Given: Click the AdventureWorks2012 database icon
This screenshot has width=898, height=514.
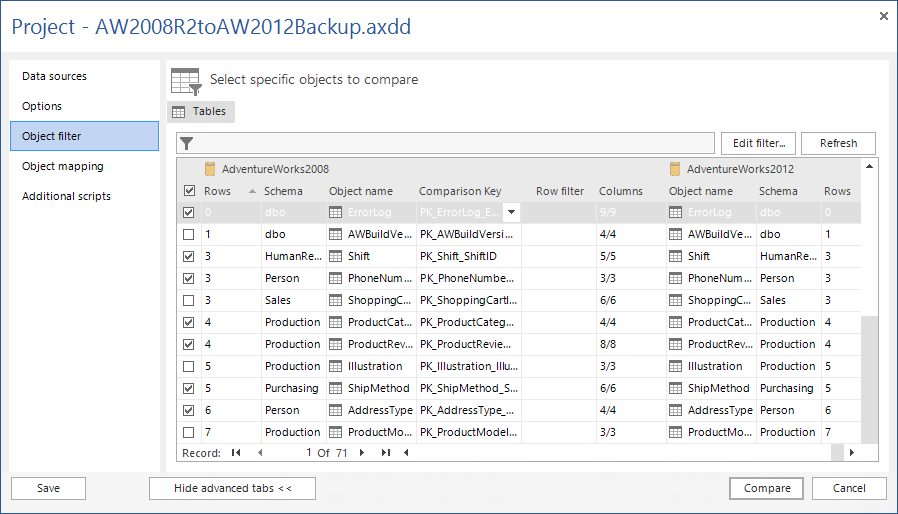Looking at the screenshot, I should (x=675, y=169).
